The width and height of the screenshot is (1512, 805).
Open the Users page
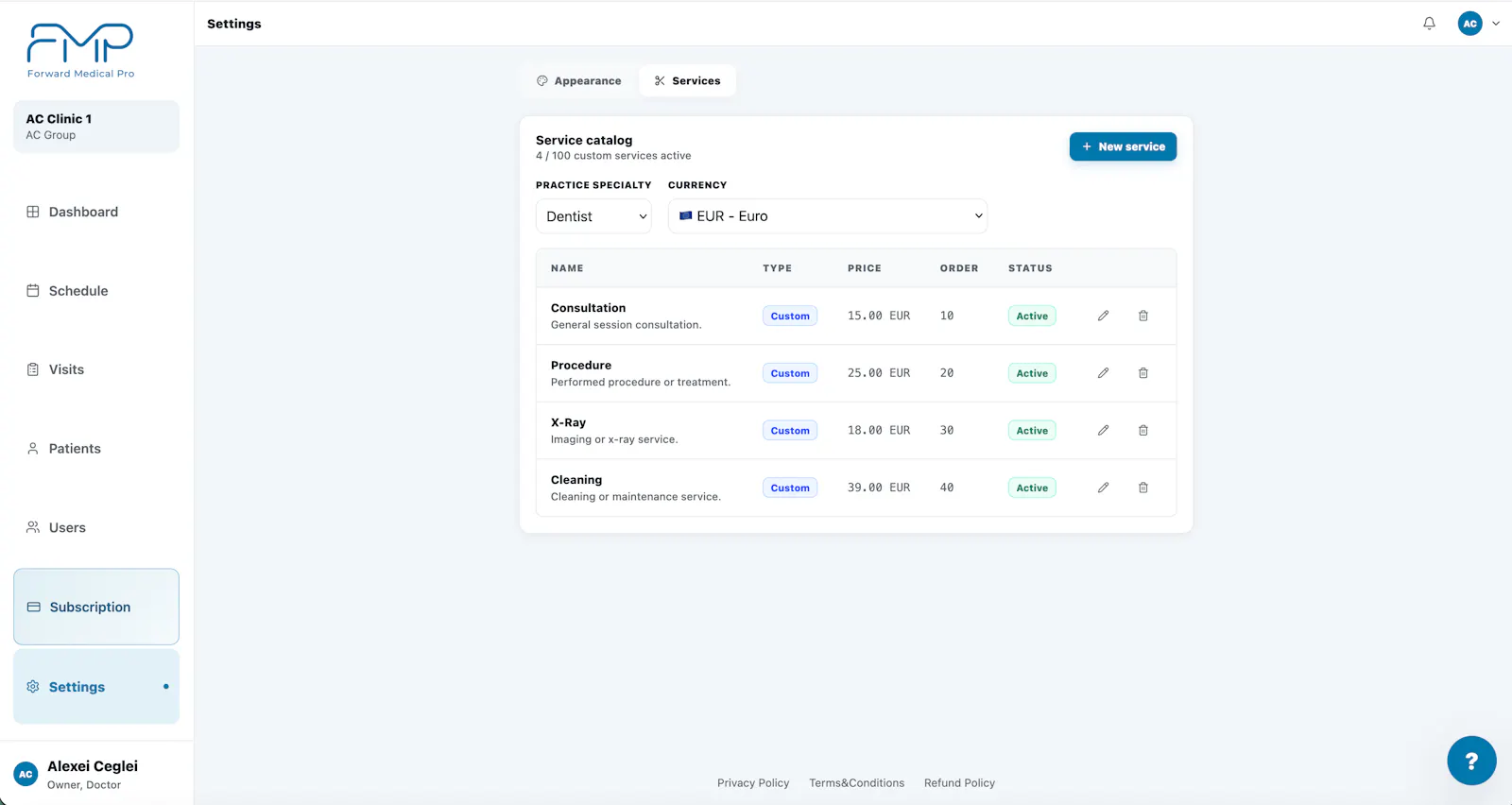[x=96, y=527]
